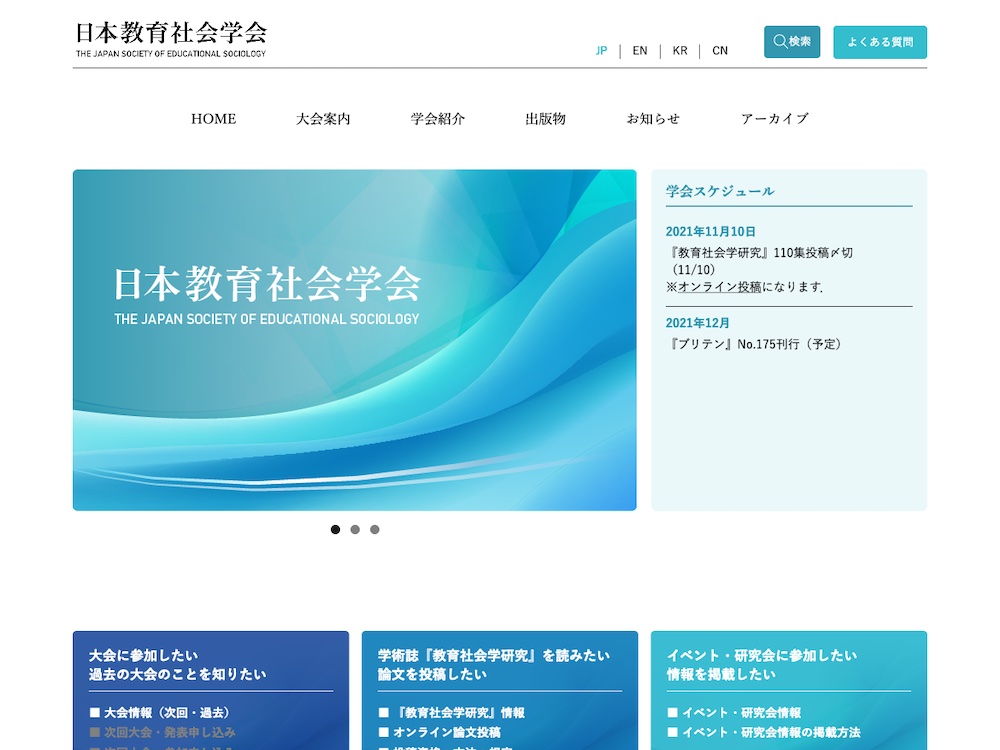
Task: Click the 日本教育社会学会 header logo
Action: [171, 40]
